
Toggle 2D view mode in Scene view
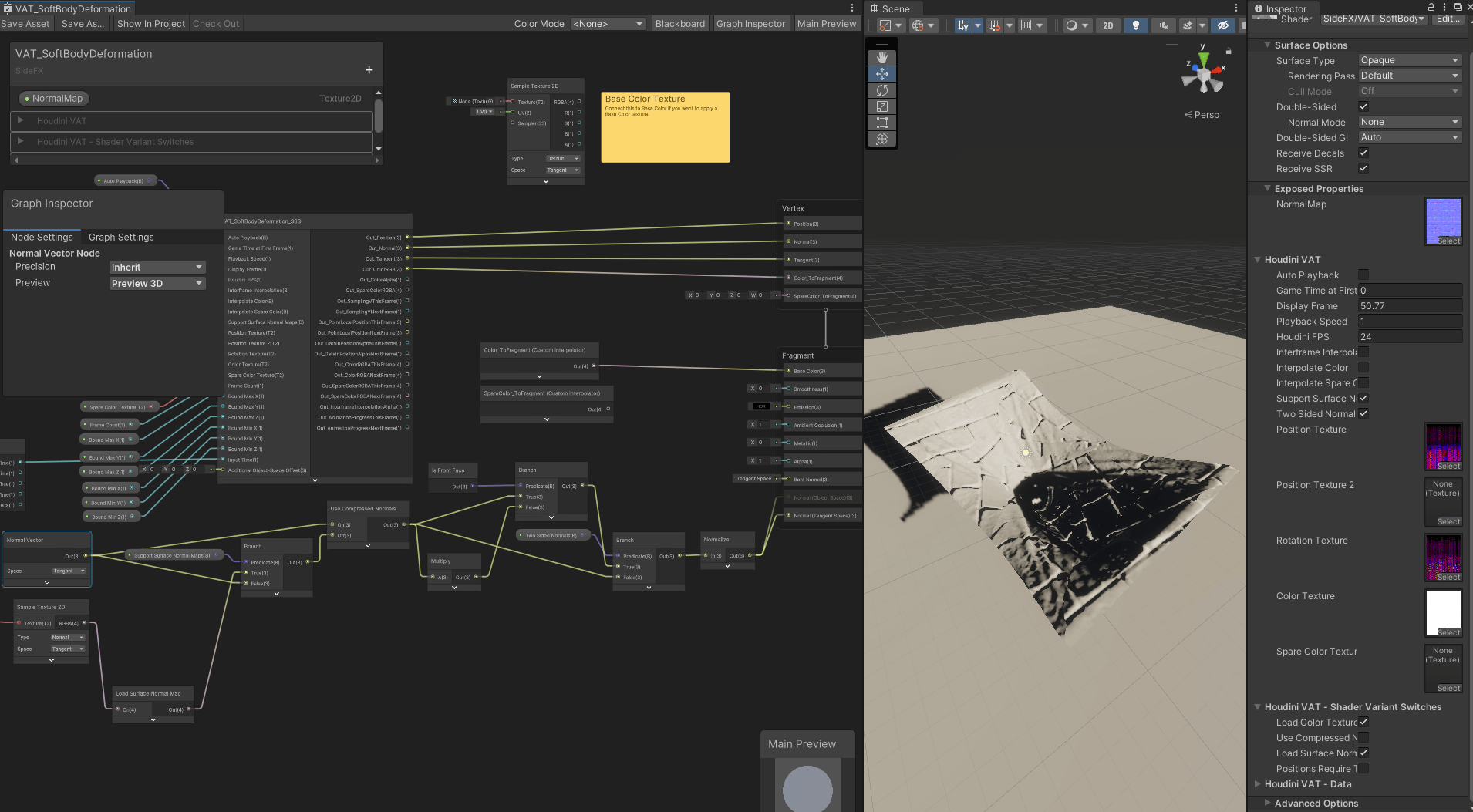point(1108,25)
